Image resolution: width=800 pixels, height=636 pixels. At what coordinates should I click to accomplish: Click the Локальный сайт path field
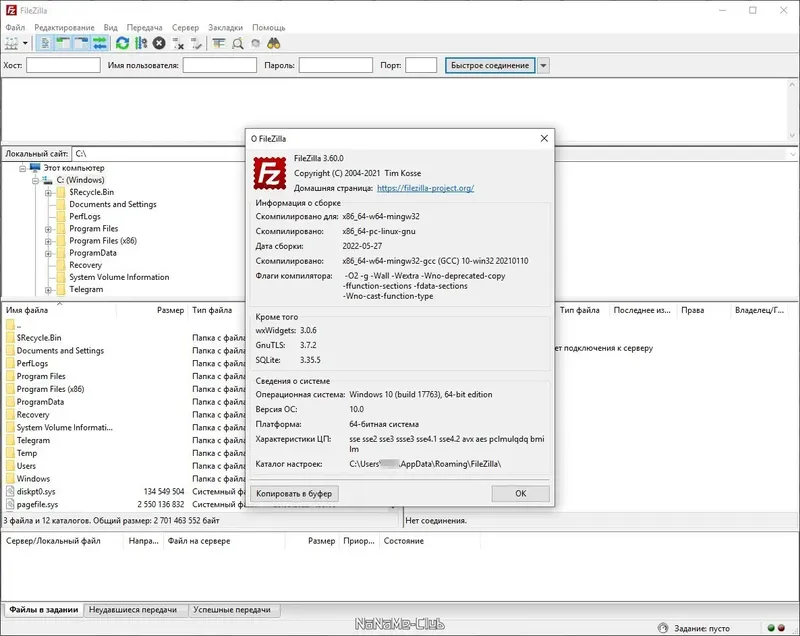159,154
